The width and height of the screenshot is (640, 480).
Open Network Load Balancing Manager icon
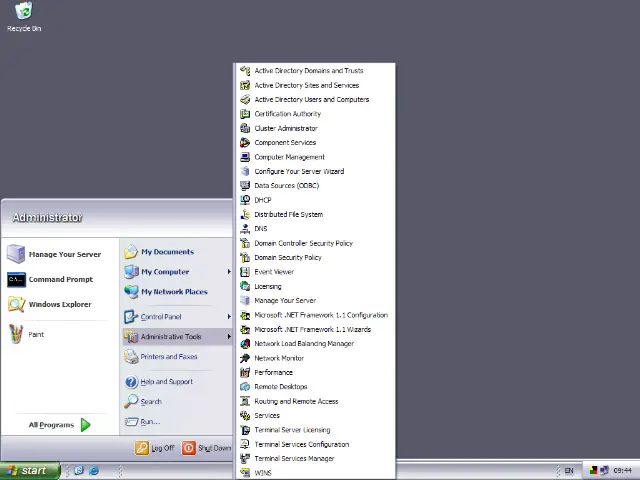point(245,344)
